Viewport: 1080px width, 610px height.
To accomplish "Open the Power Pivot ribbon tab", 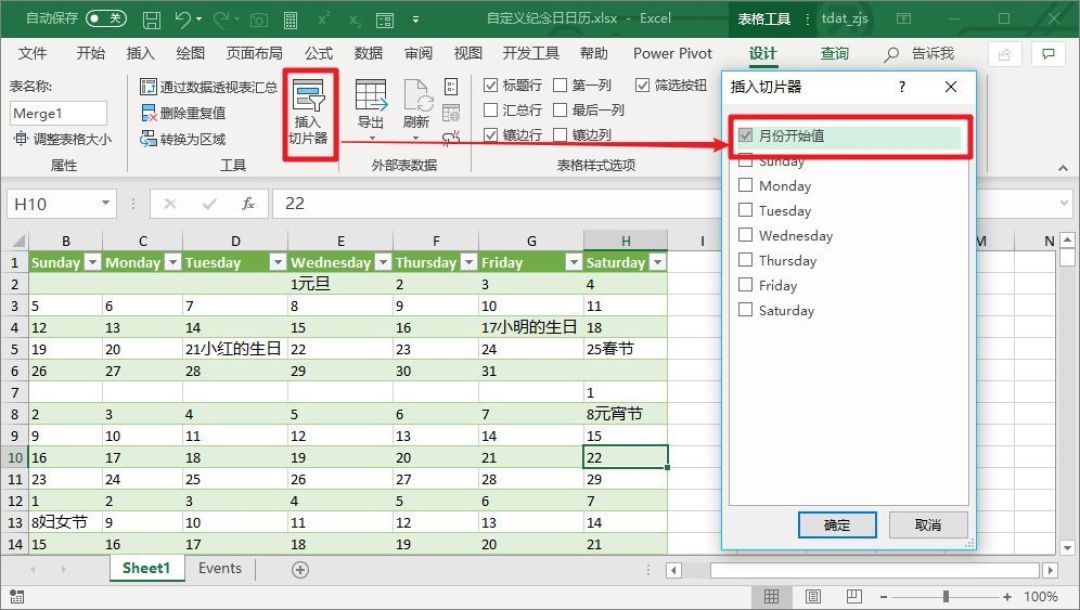I will tap(672, 54).
